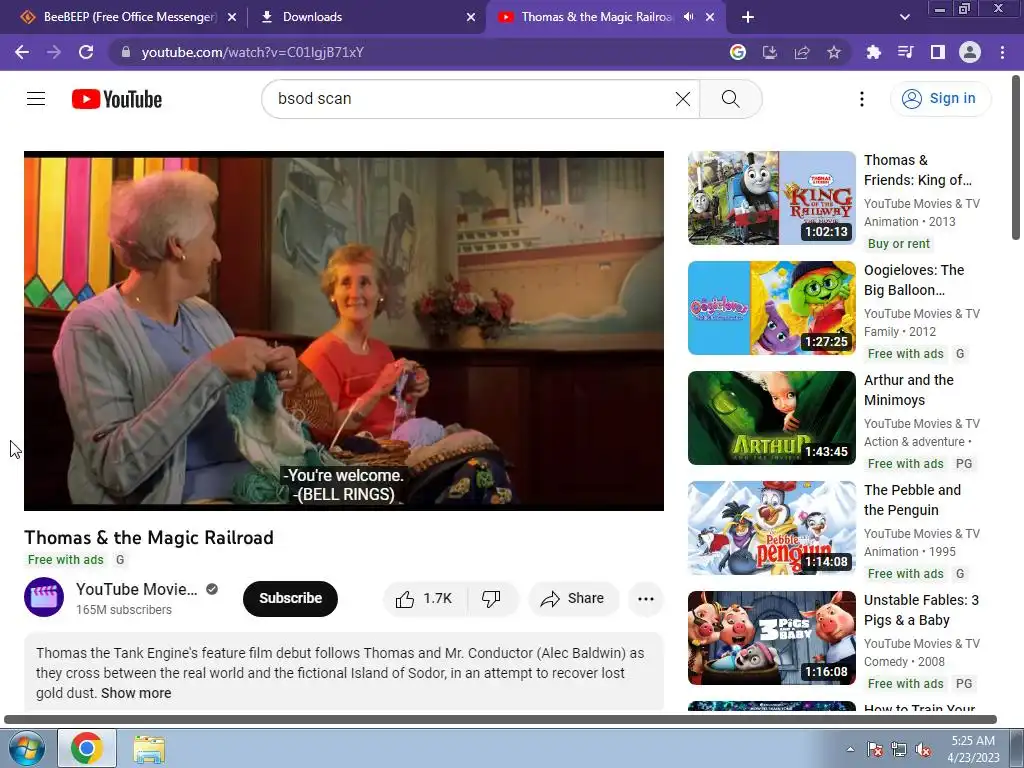Viewport: 1024px width, 768px height.
Task: Expand description with Show more
Action: pyautogui.click(x=136, y=694)
